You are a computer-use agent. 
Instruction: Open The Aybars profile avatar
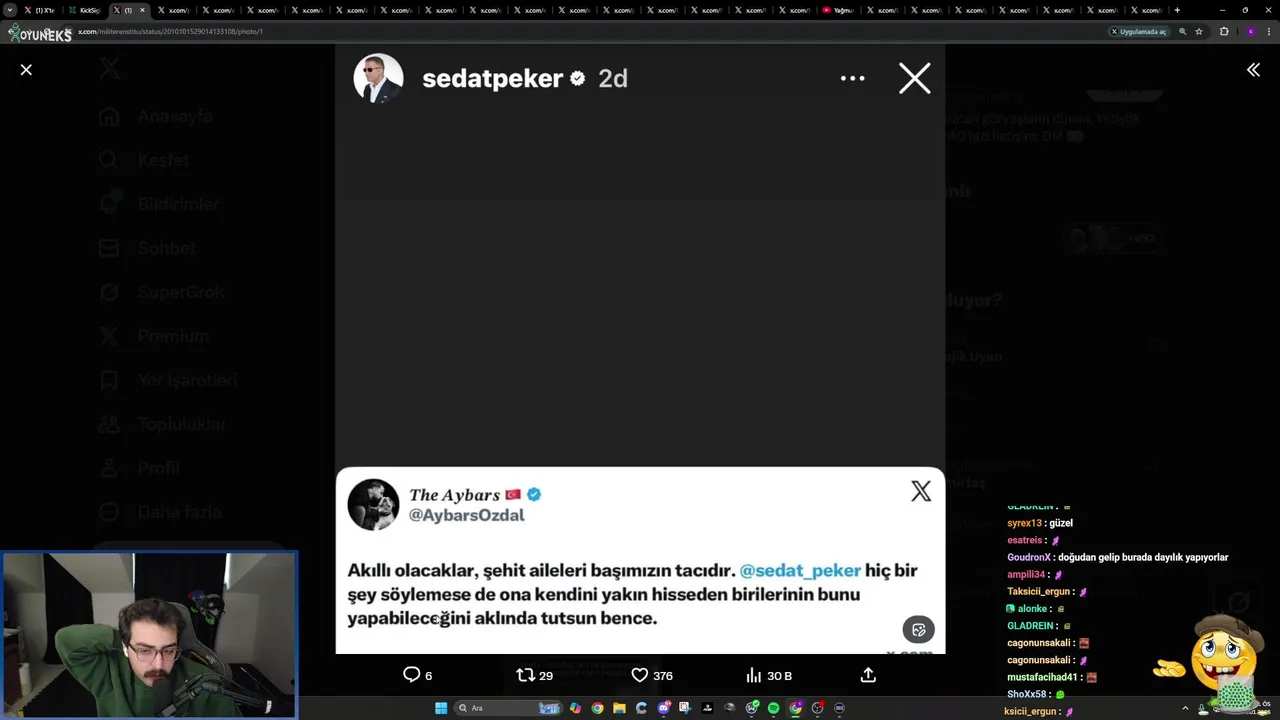click(373, 504)
